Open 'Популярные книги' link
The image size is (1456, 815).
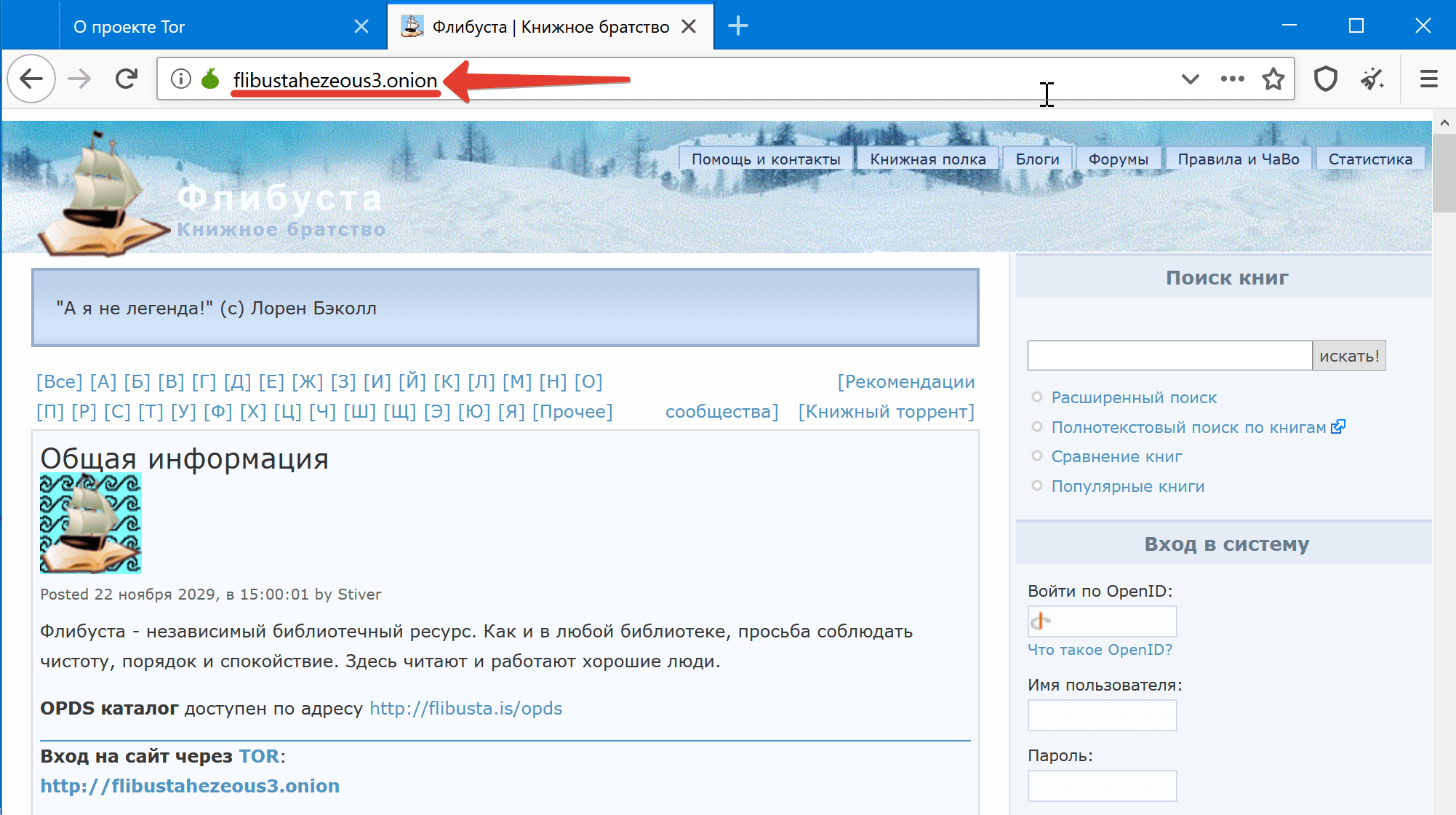click(1128, 486)
